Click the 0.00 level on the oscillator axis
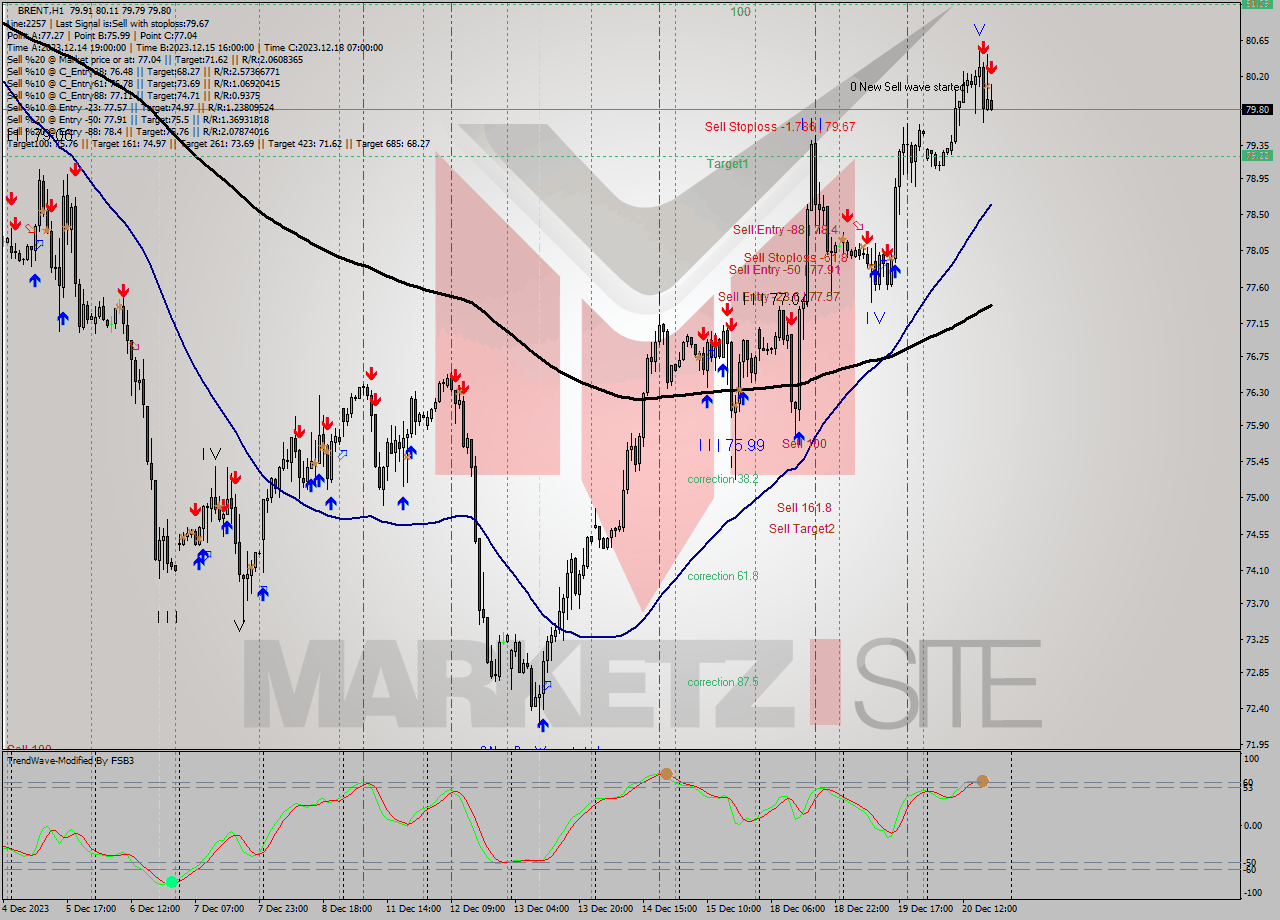1280x920 pixels. [1253, 826]
